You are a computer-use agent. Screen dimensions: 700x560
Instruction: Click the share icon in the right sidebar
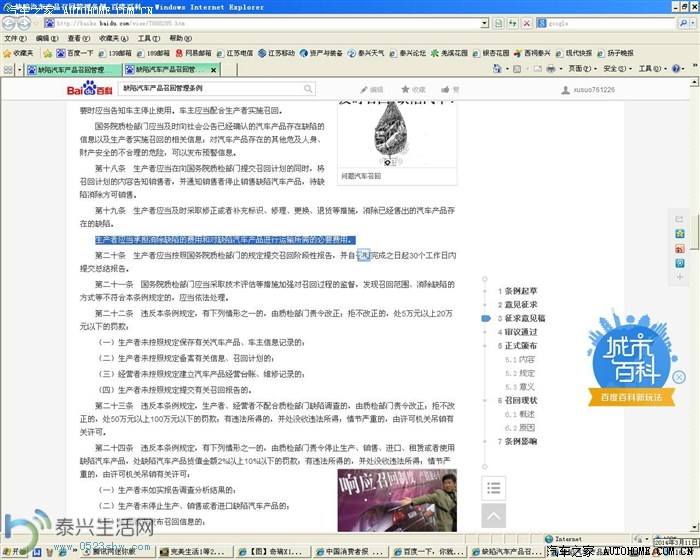click(680, 217)
